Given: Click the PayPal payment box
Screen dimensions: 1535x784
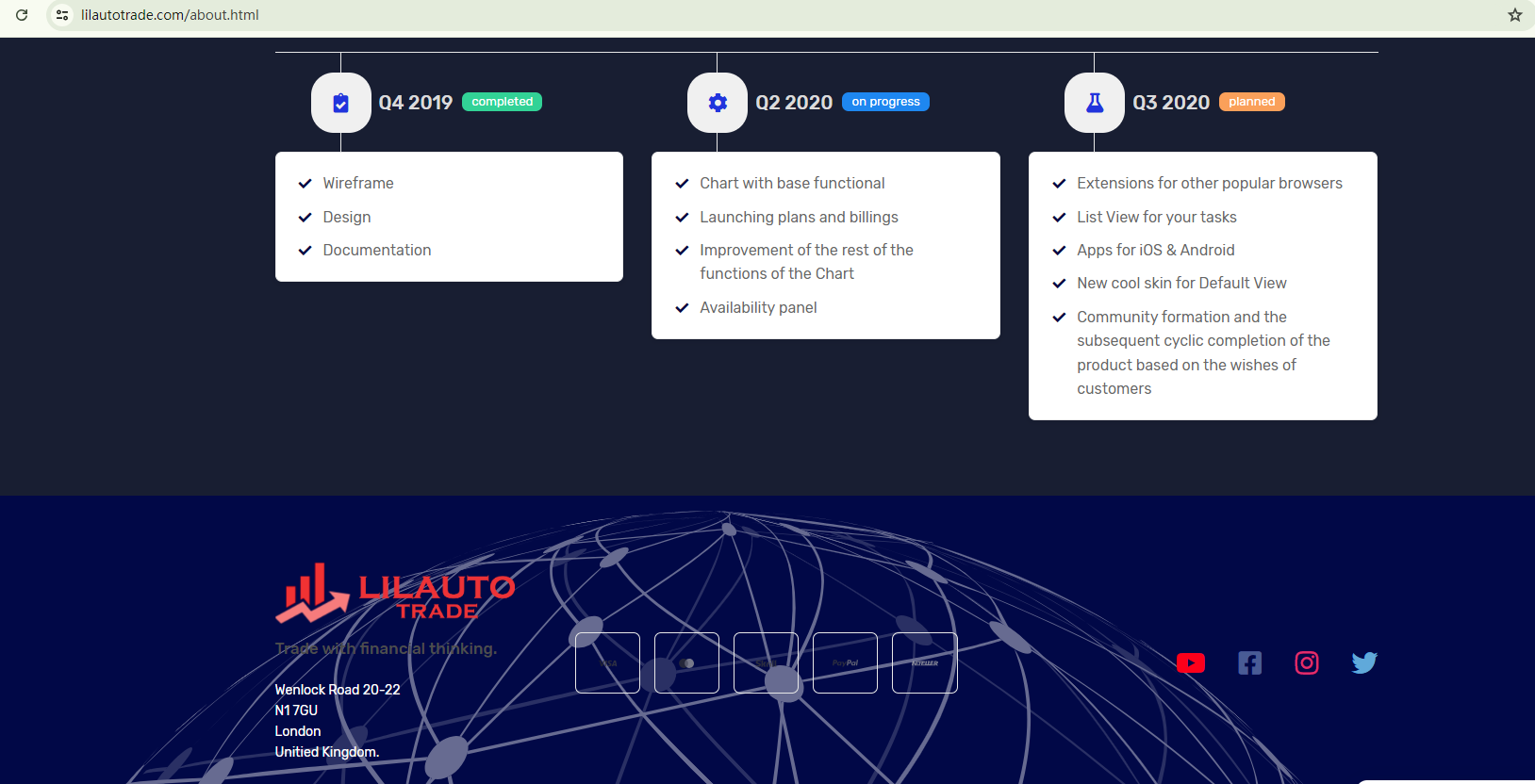Looking at the screenshot, I should [x=846, y=663].
